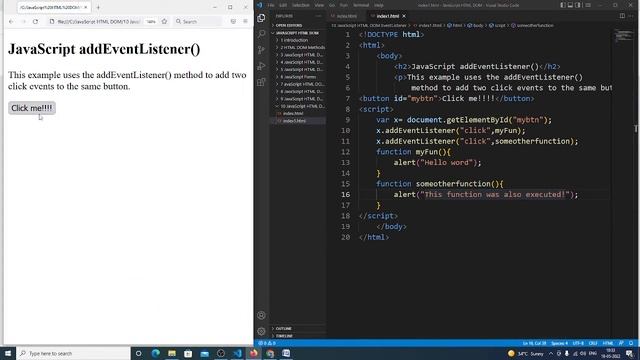Image resolution: width=640 pixels, height=360 pixels.
Task: Open a new browser tab with plus
Action: click(x=98, y=7)
